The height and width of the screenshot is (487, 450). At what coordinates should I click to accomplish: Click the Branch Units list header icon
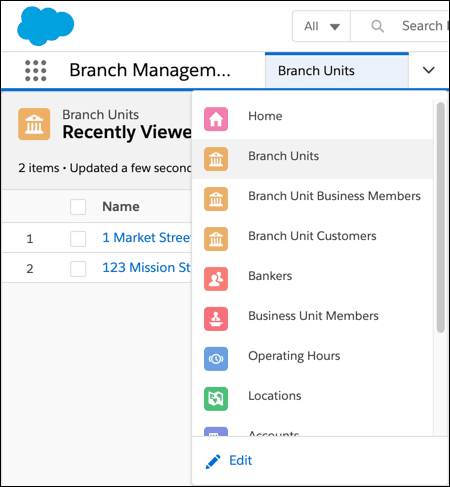click(x=34, y=124)
